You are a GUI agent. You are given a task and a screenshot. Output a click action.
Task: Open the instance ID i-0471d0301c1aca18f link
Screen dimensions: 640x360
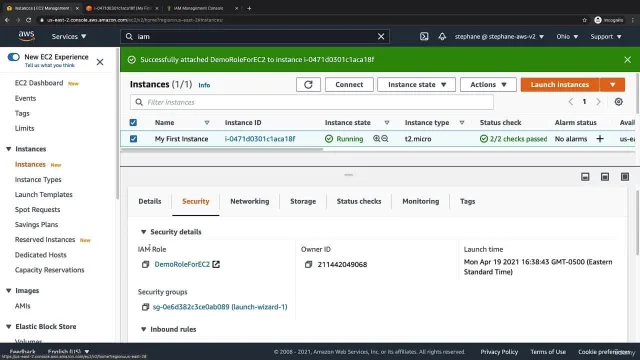260,139
